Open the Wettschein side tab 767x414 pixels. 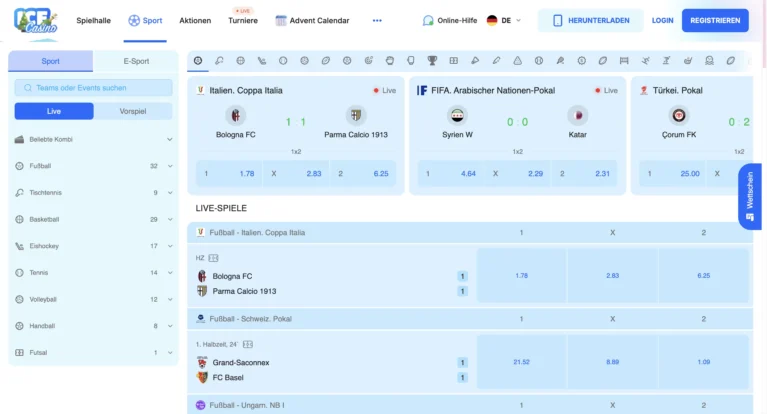(x=750, y=196)
